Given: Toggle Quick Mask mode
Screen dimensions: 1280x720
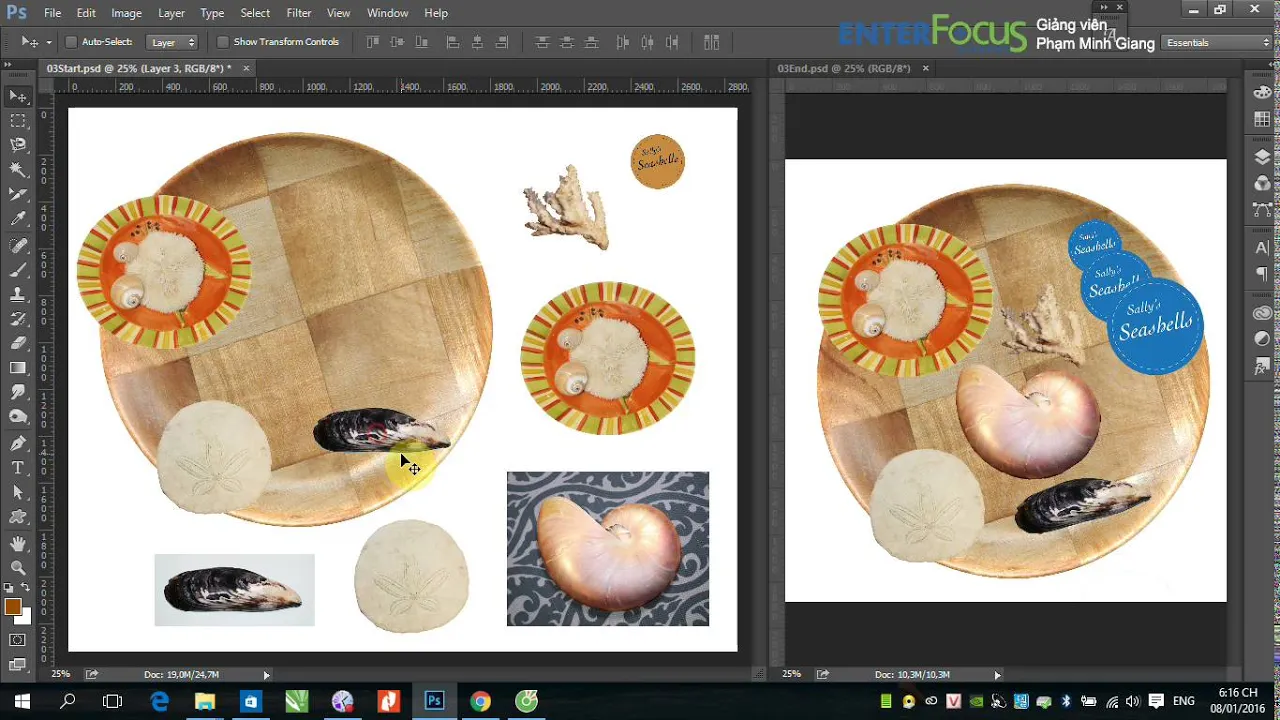Looking at the screenshot, I should tap(18, 640).
